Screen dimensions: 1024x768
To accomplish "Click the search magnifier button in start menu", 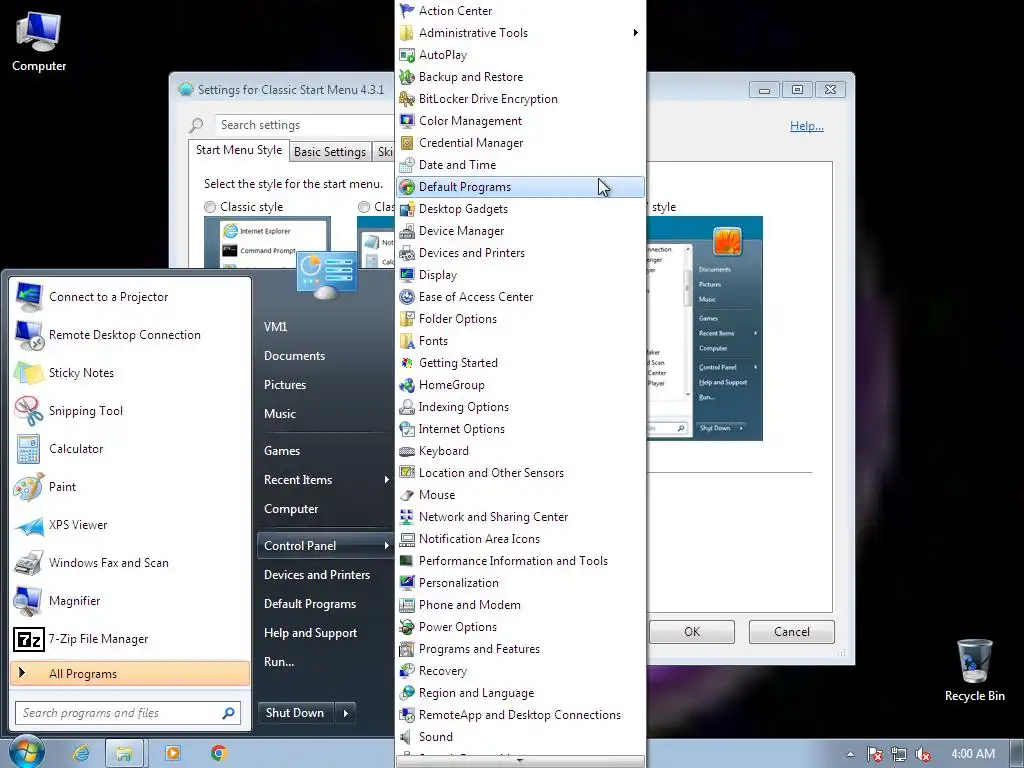I will pyautogui.click(x=229, y=713).
